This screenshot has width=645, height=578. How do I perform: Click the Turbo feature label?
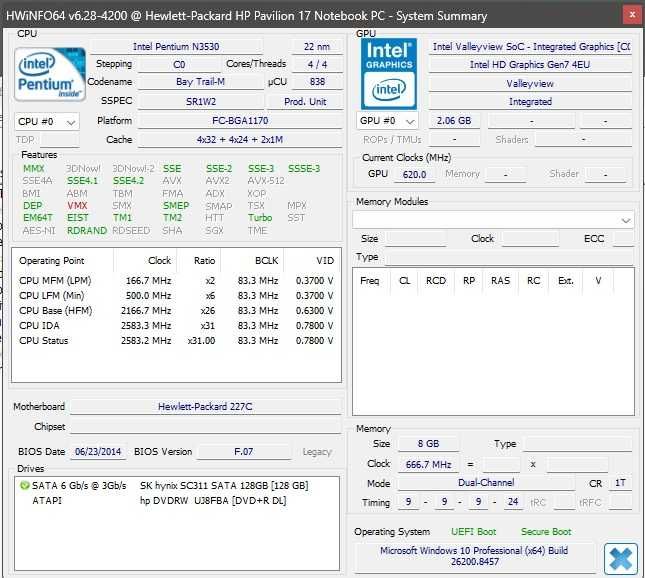click(x=260, y=218)
